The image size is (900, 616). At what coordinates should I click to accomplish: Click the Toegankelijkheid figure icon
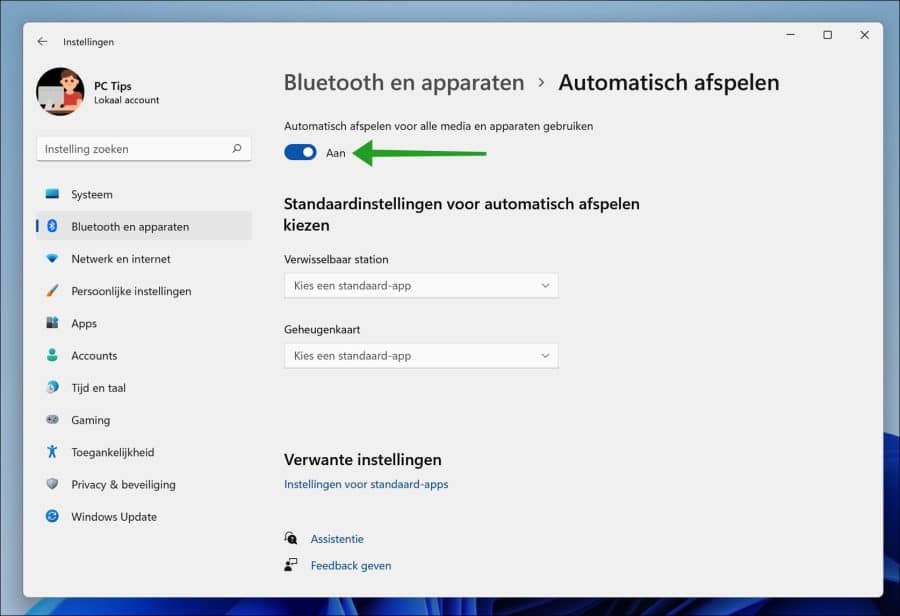(52, 451)
